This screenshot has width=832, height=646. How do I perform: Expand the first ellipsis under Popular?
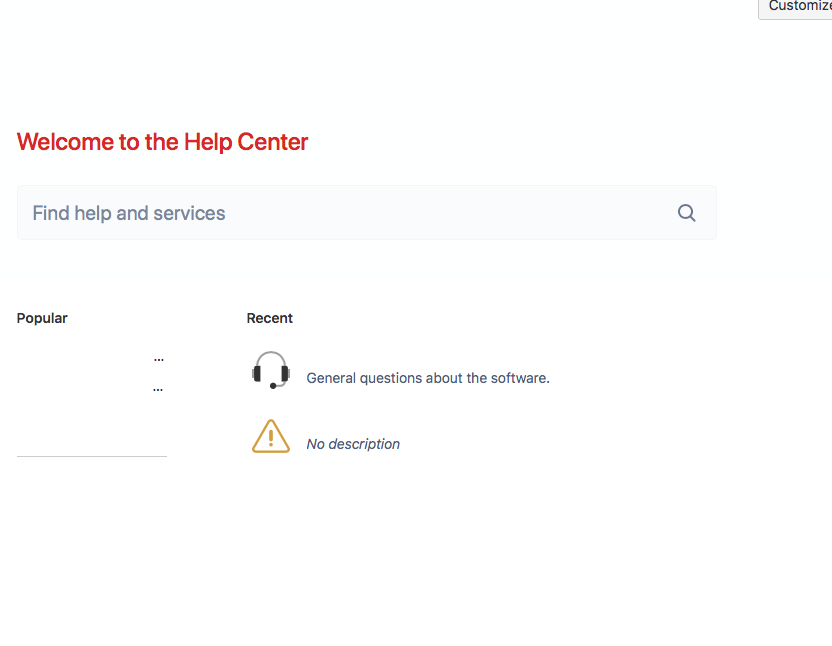tap(158, 358)
